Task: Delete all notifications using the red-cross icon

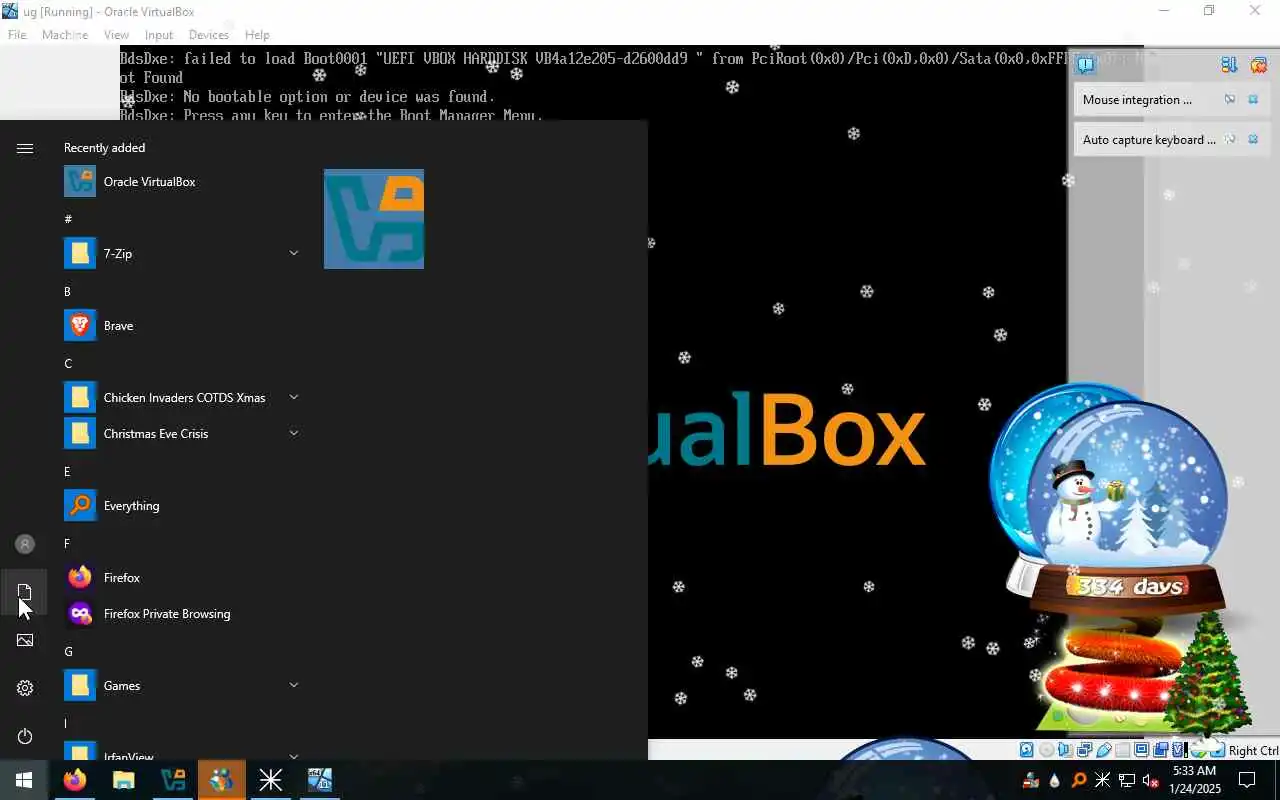Action: 1258,66
